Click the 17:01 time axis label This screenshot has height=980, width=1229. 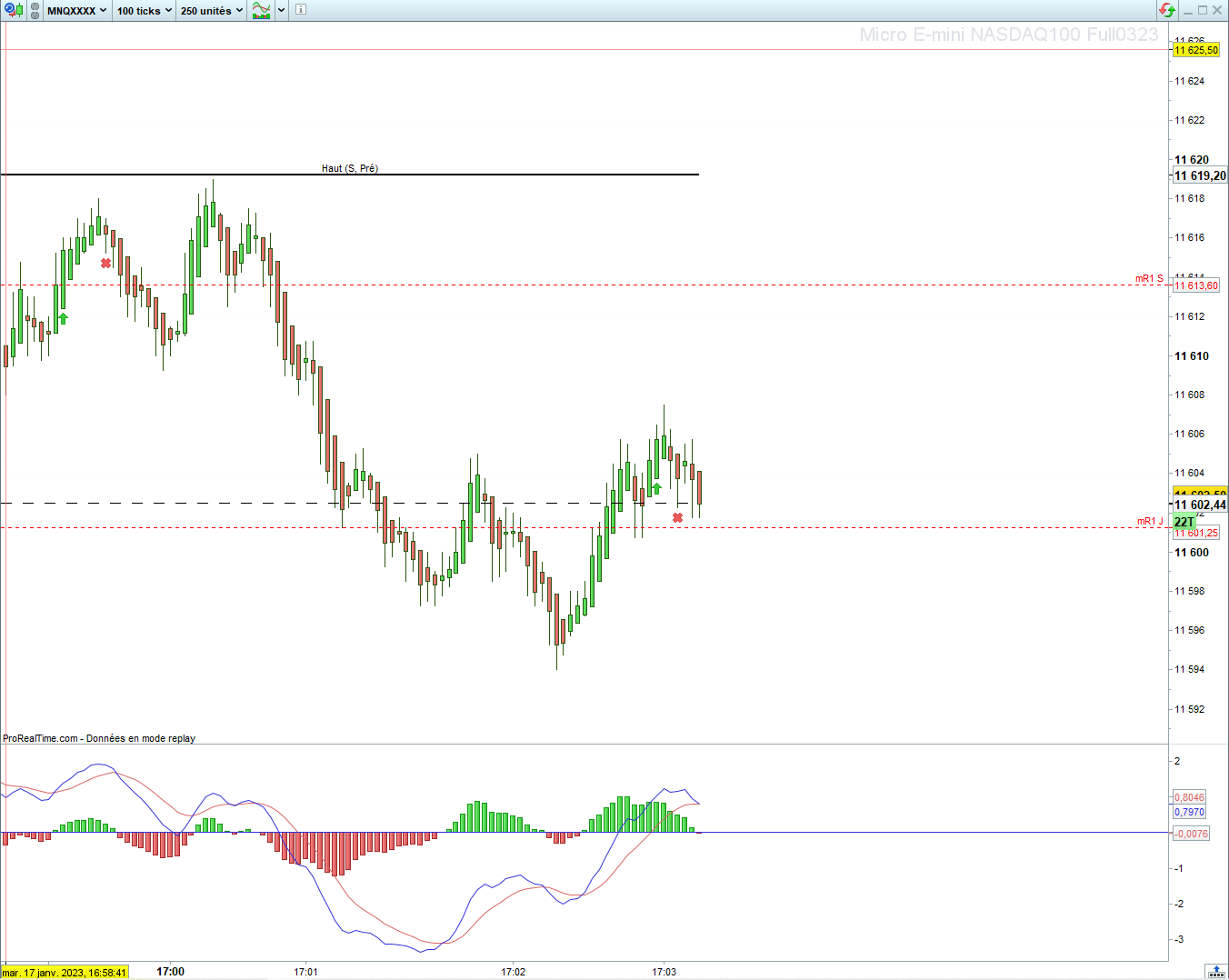click(x=305, y=972)
